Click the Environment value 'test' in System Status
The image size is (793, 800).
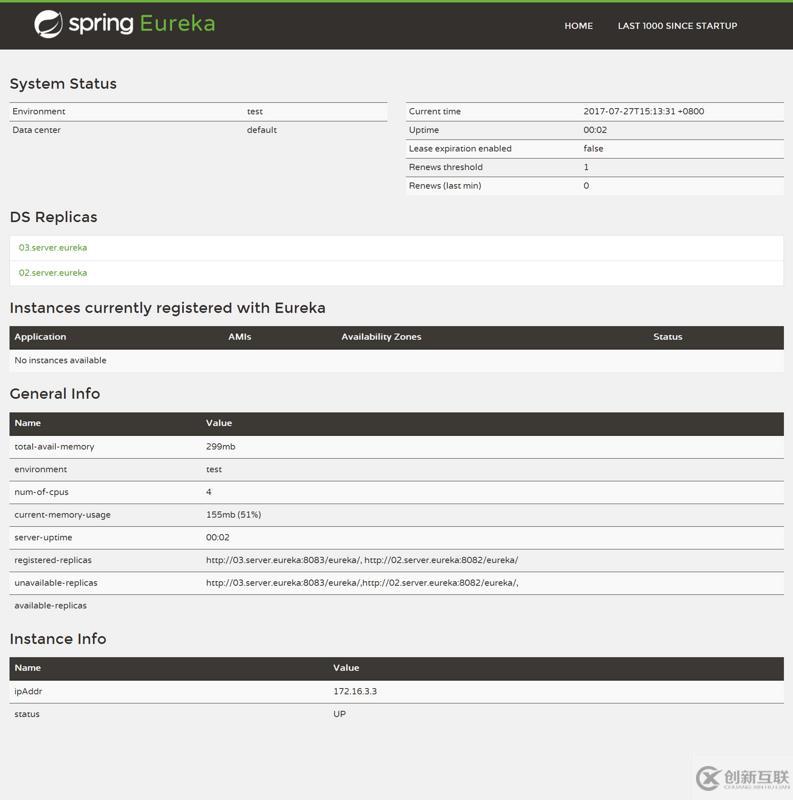click(255, 111)
